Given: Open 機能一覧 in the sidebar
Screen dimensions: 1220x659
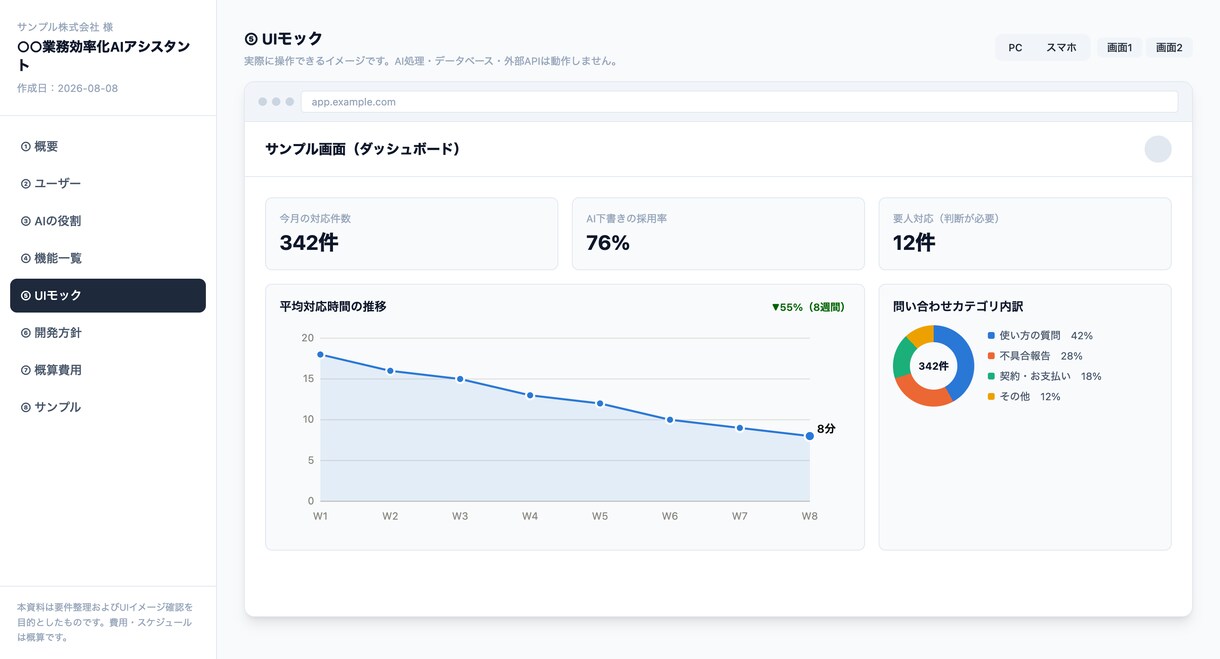Looking at the screenshot, I should coord(108,258).
